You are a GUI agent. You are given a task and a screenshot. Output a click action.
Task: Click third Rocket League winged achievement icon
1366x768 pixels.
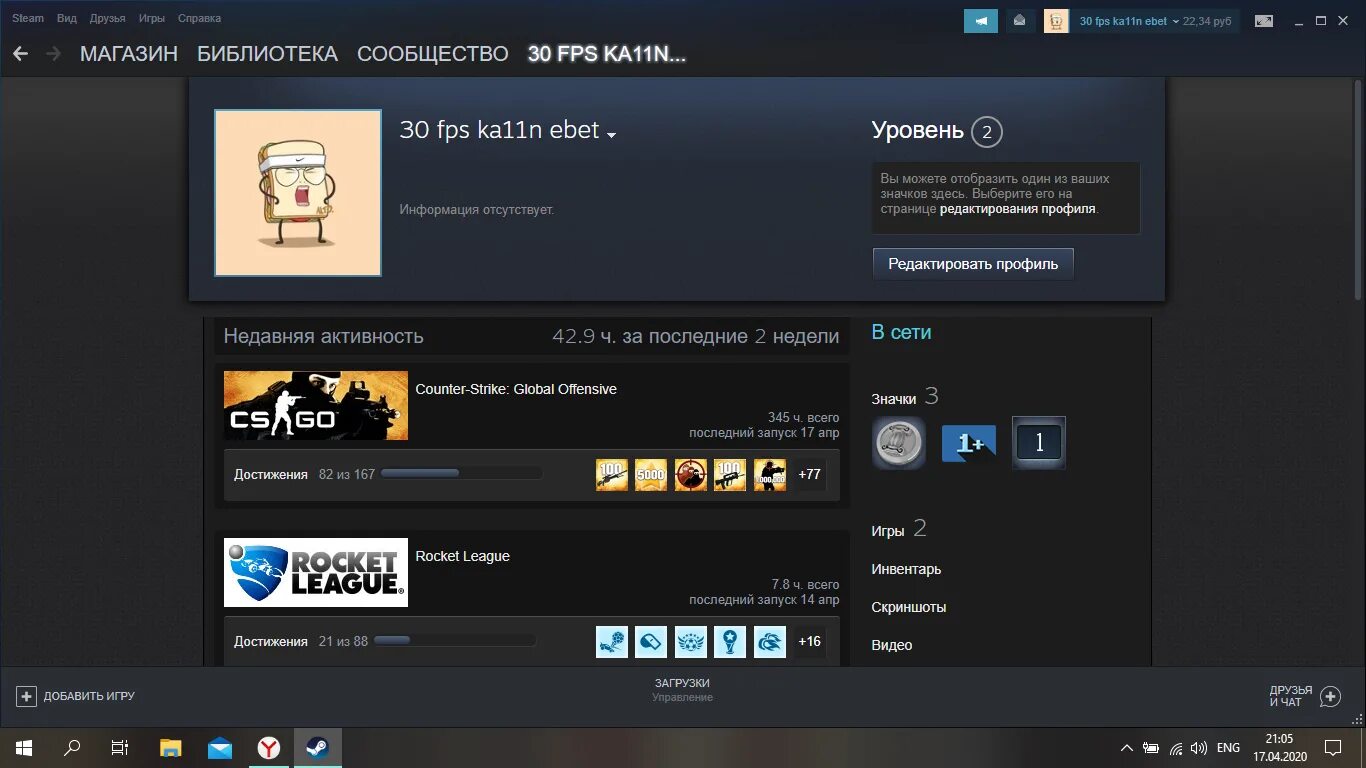coord(691,642)
